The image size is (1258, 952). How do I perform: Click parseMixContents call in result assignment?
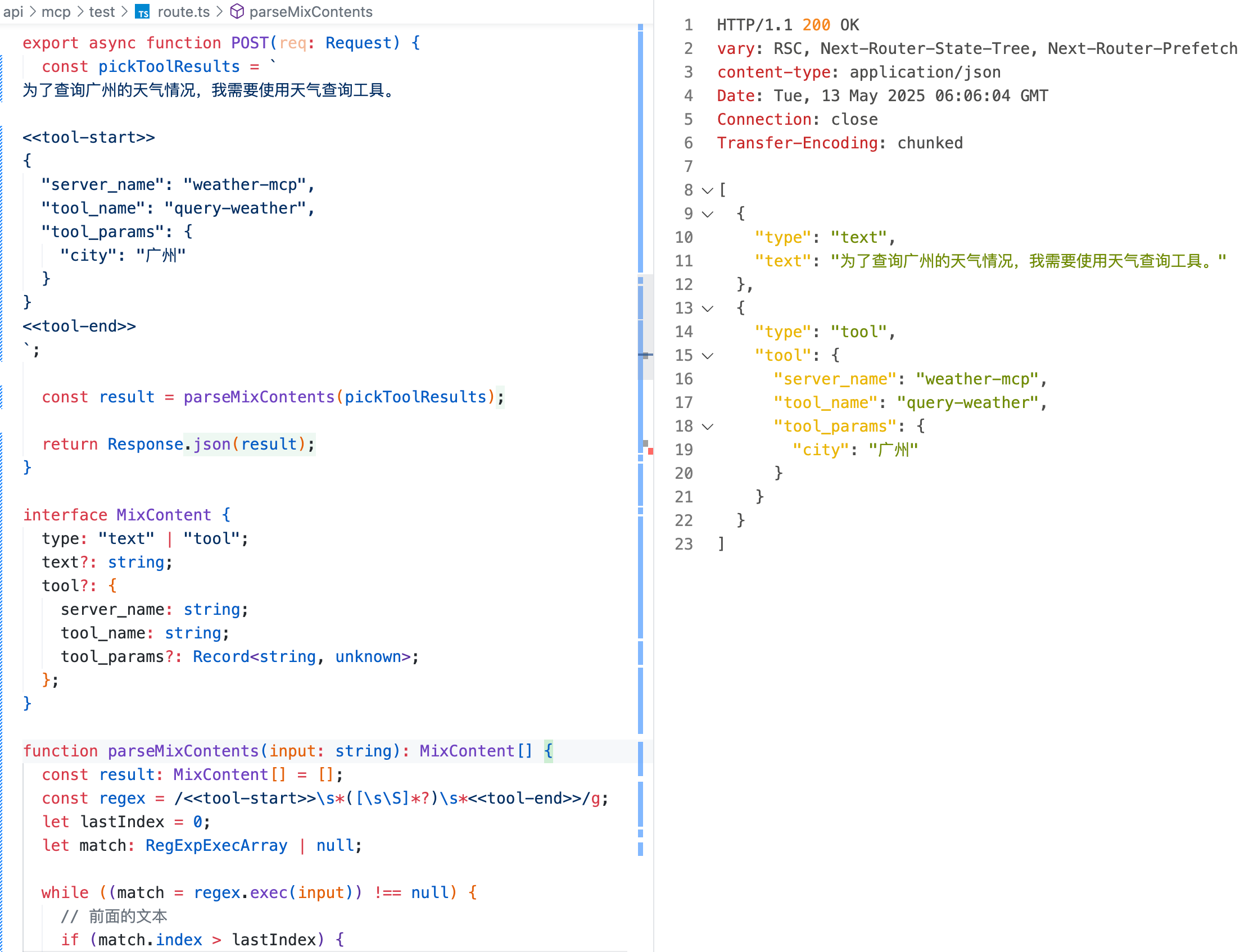(x=259, y=397)
